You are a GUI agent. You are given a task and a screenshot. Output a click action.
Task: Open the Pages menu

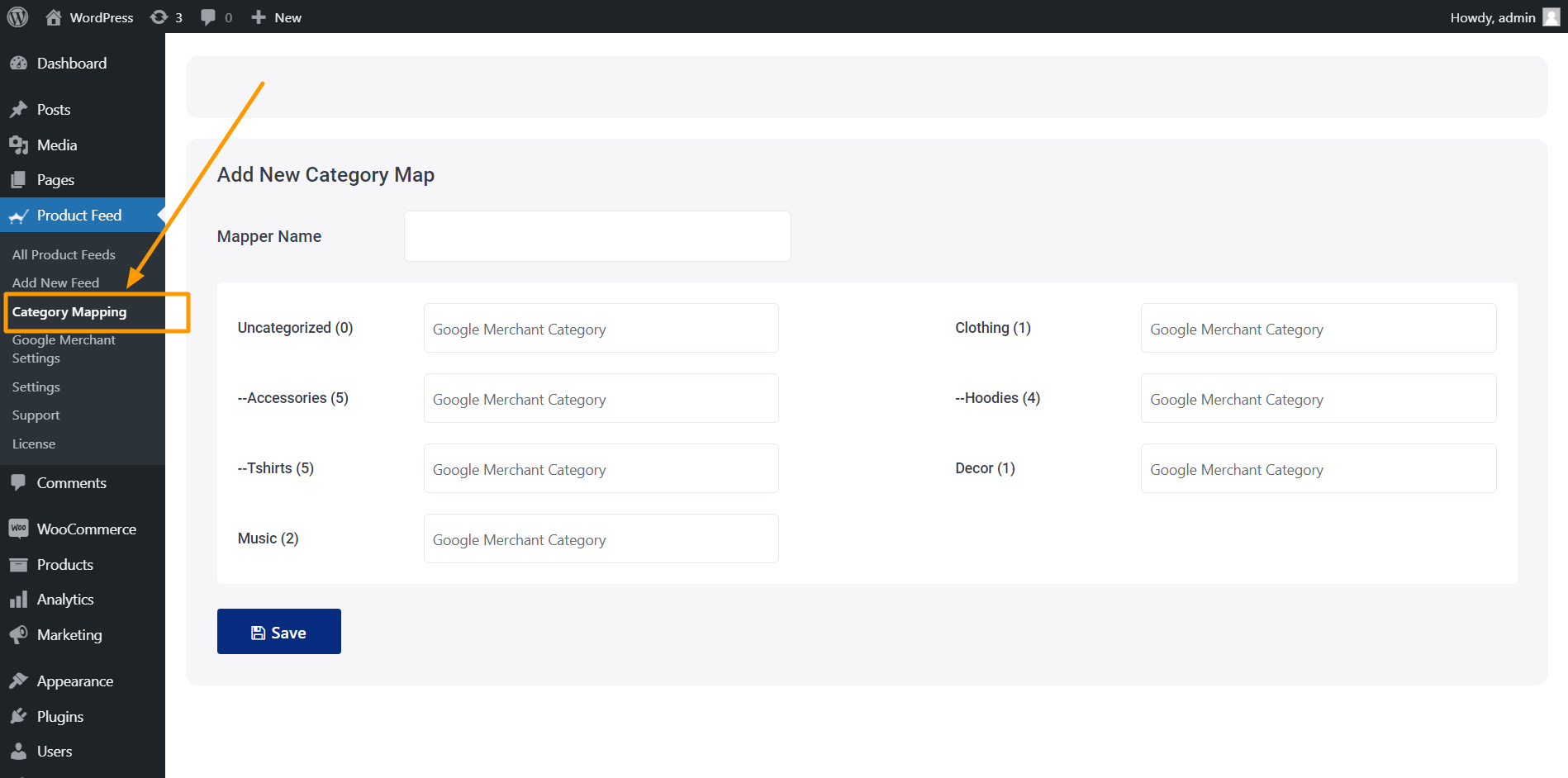tap(83, 180)
